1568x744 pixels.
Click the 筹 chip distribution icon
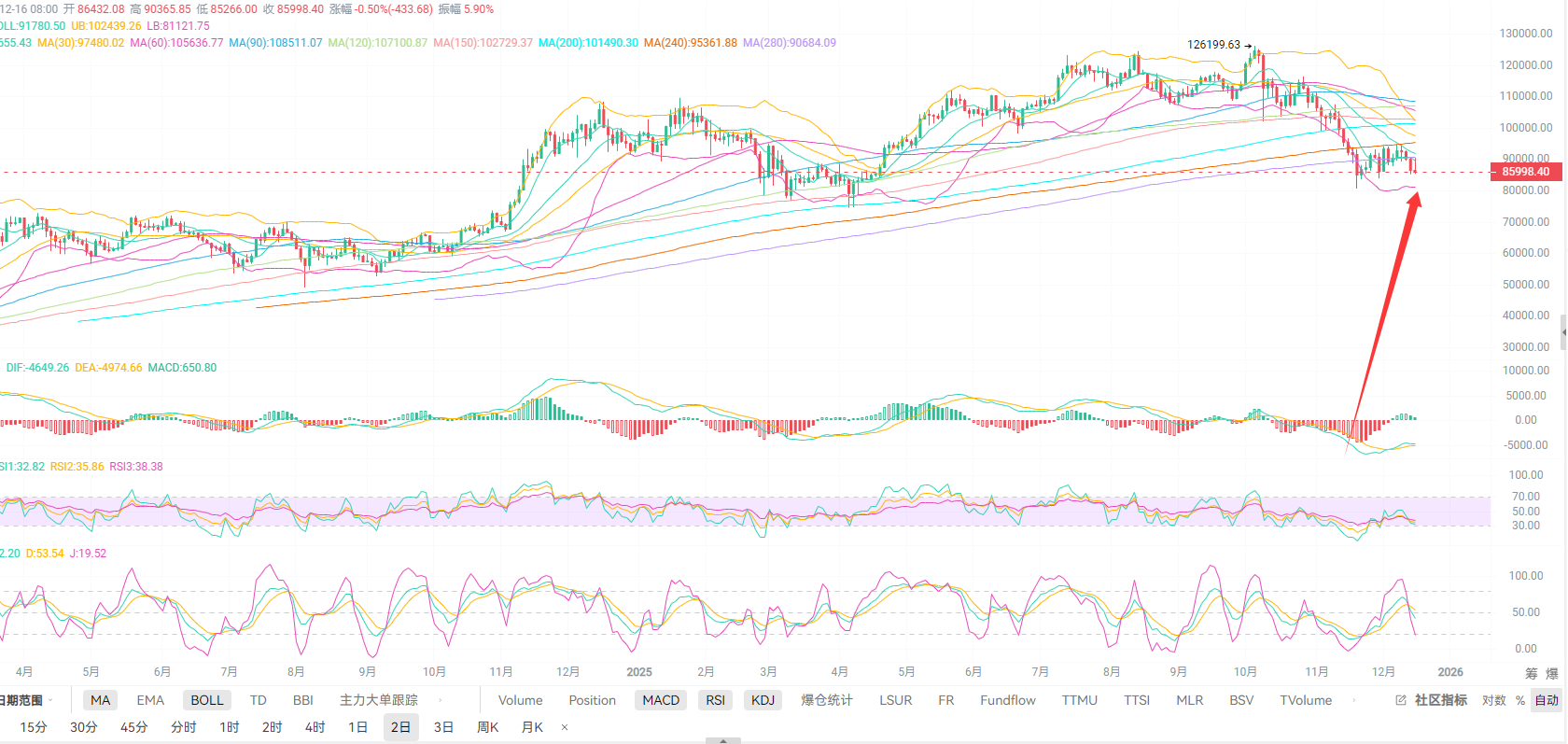coord(1531,673)
